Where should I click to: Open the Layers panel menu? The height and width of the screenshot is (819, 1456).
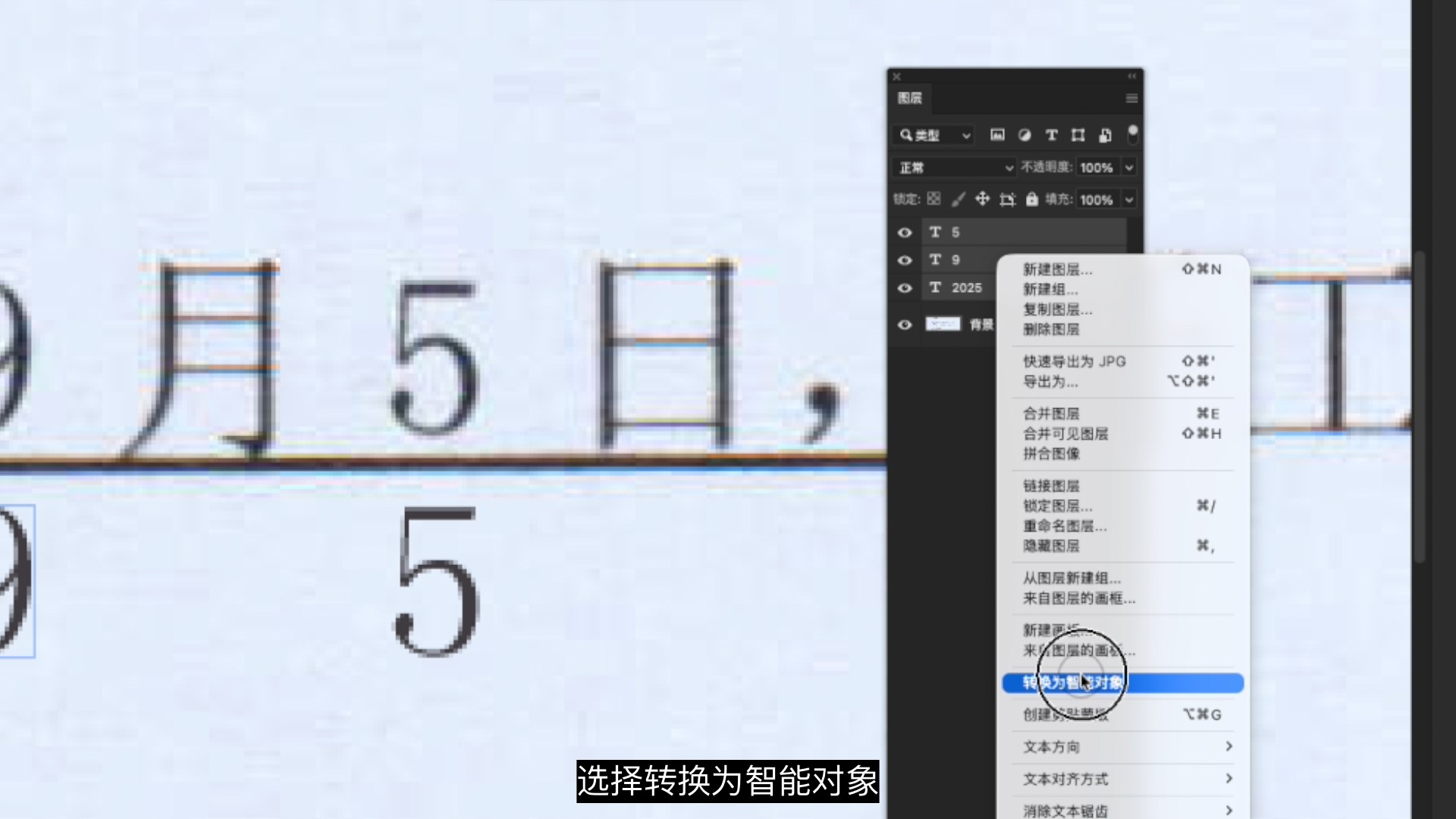click(1131, 99)
